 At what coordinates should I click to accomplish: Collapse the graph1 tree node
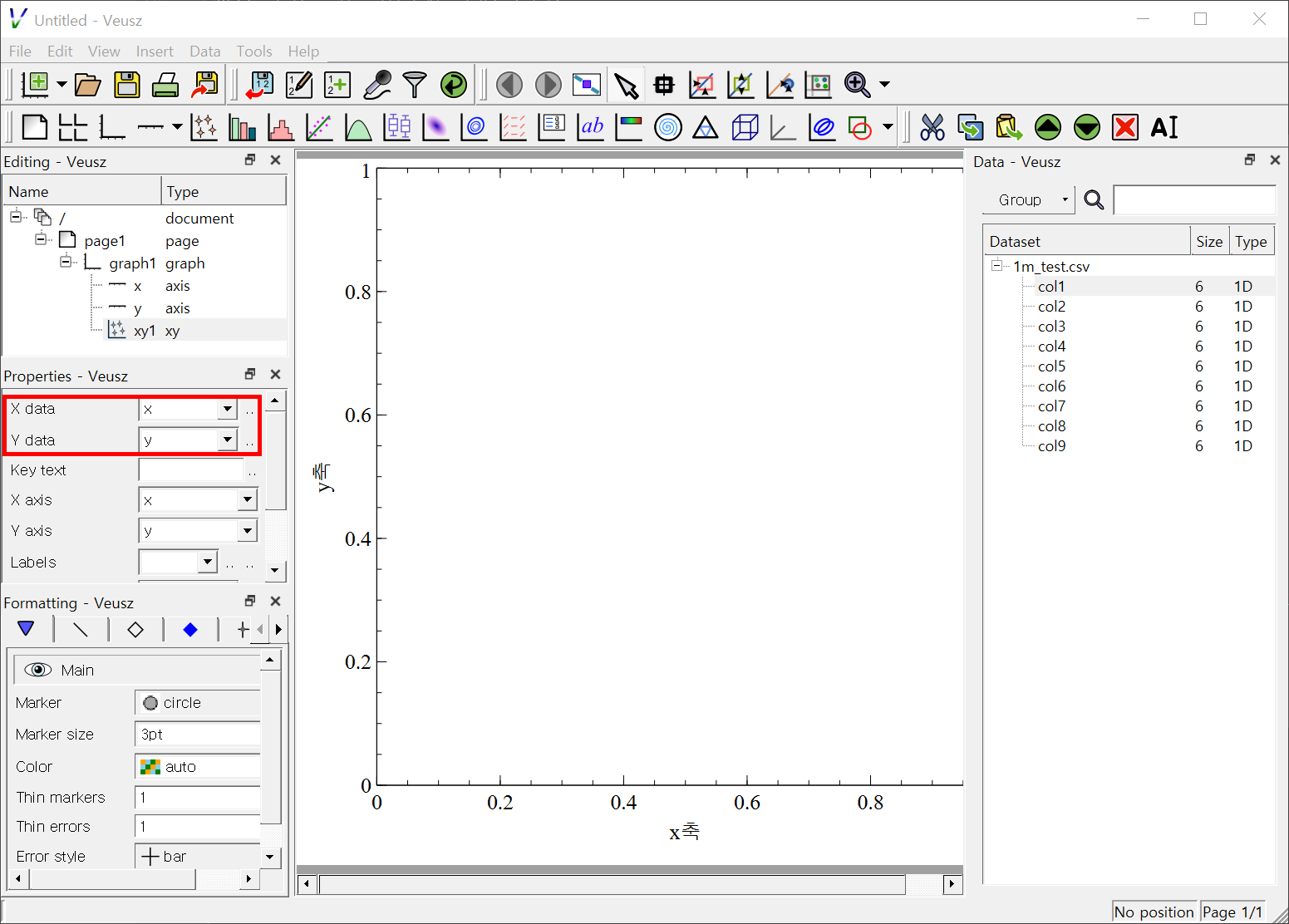tap(66, 263)
